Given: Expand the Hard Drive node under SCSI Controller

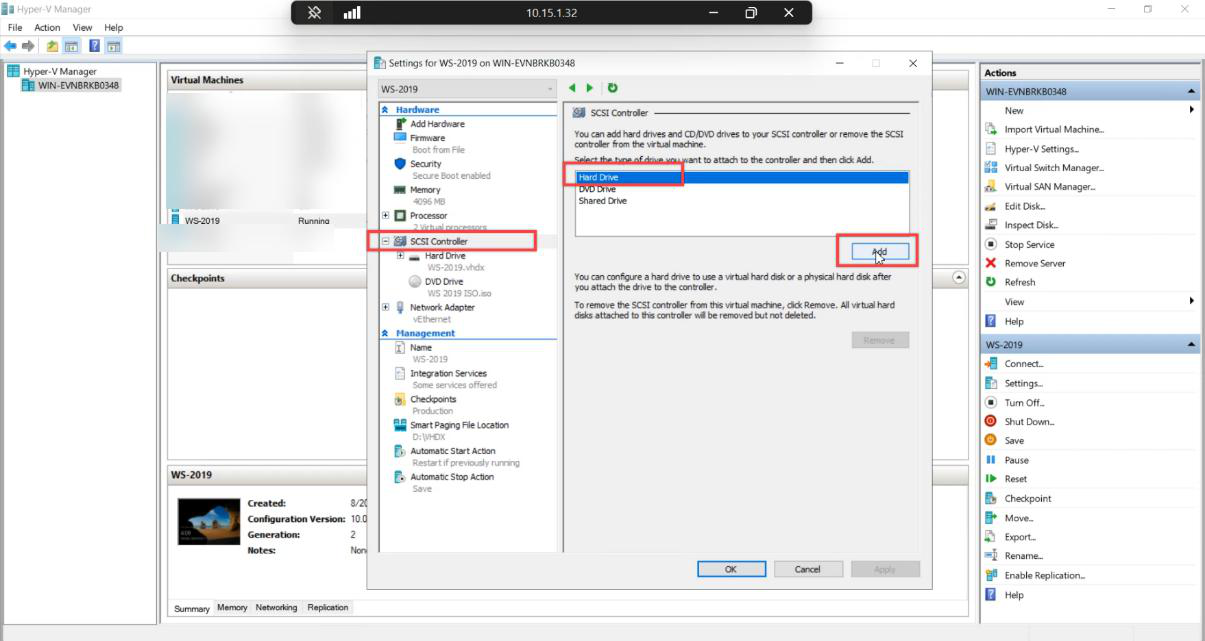Looking at the screenshot, I should 401,256.
